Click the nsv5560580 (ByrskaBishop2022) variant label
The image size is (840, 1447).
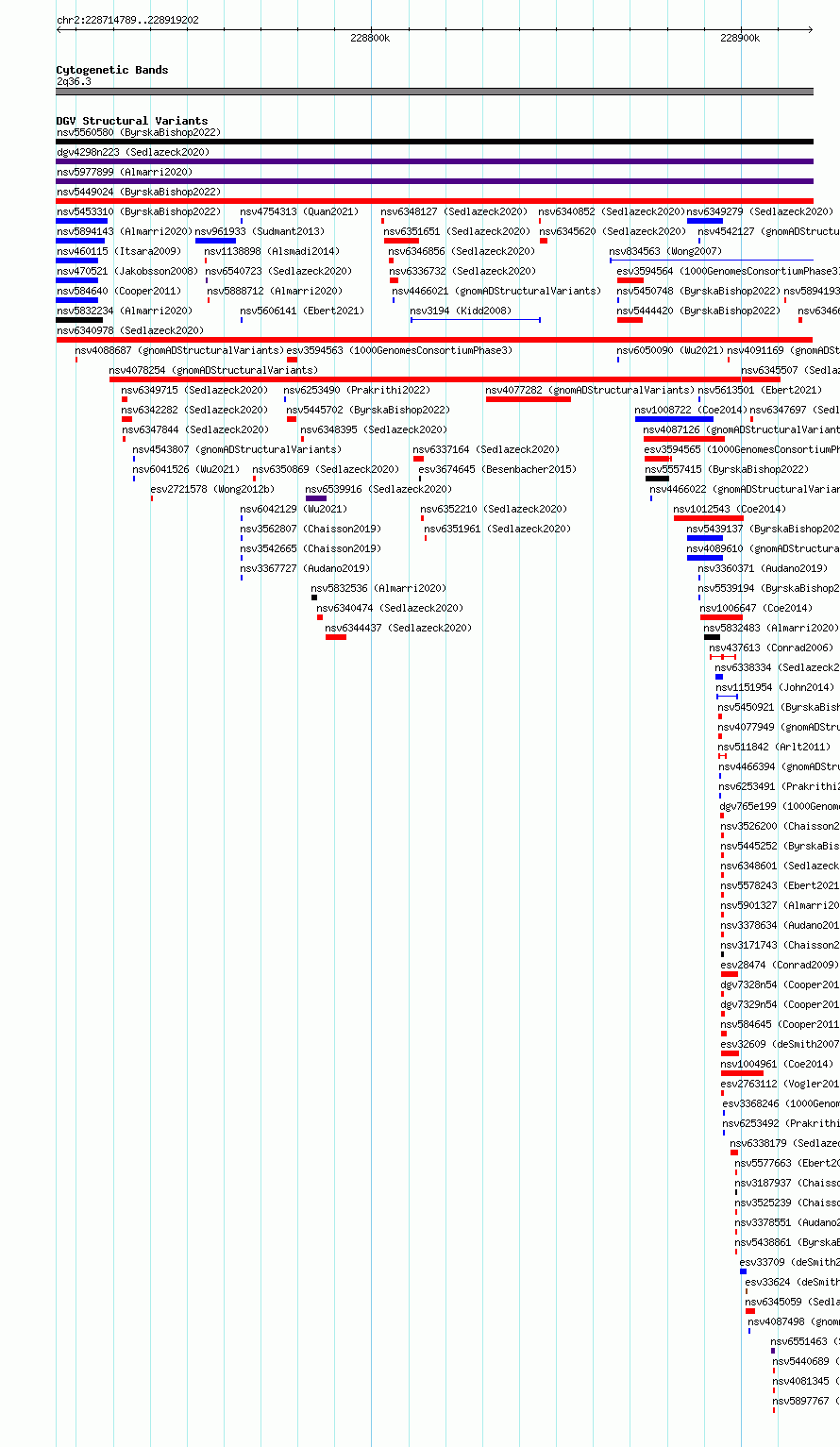click(139, 132)
